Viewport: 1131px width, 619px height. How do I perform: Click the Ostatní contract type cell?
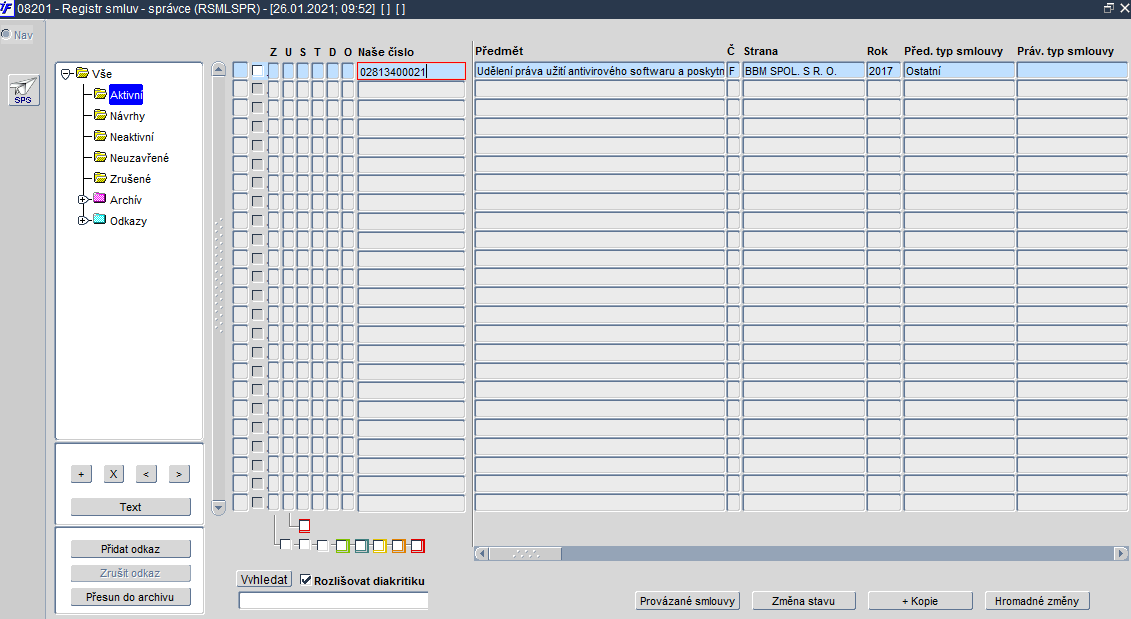click(959, 71)
